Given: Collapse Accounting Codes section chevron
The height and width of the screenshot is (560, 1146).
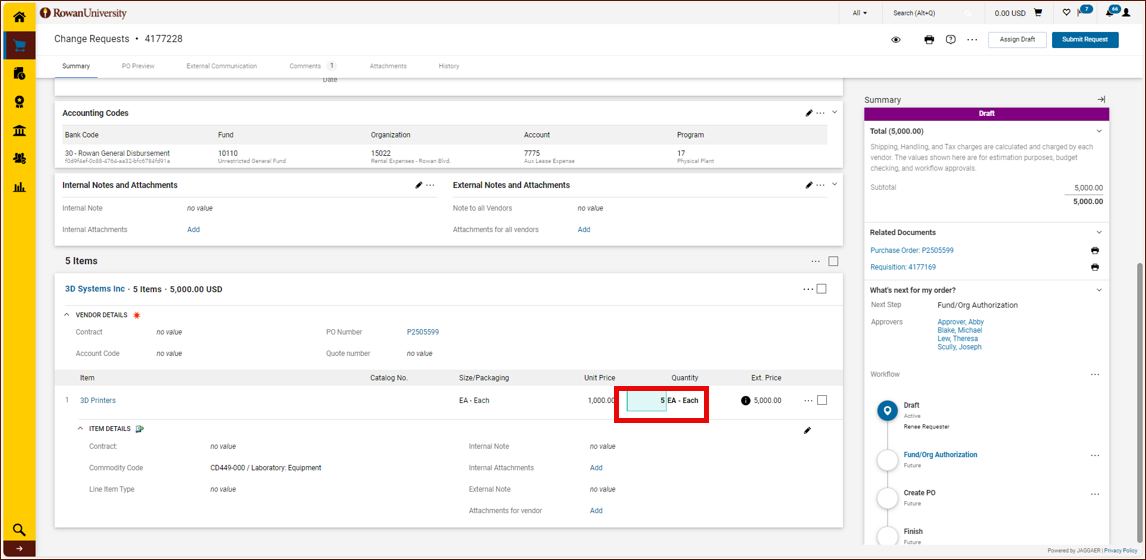Looking at the screenshot, I should (835, 113).
